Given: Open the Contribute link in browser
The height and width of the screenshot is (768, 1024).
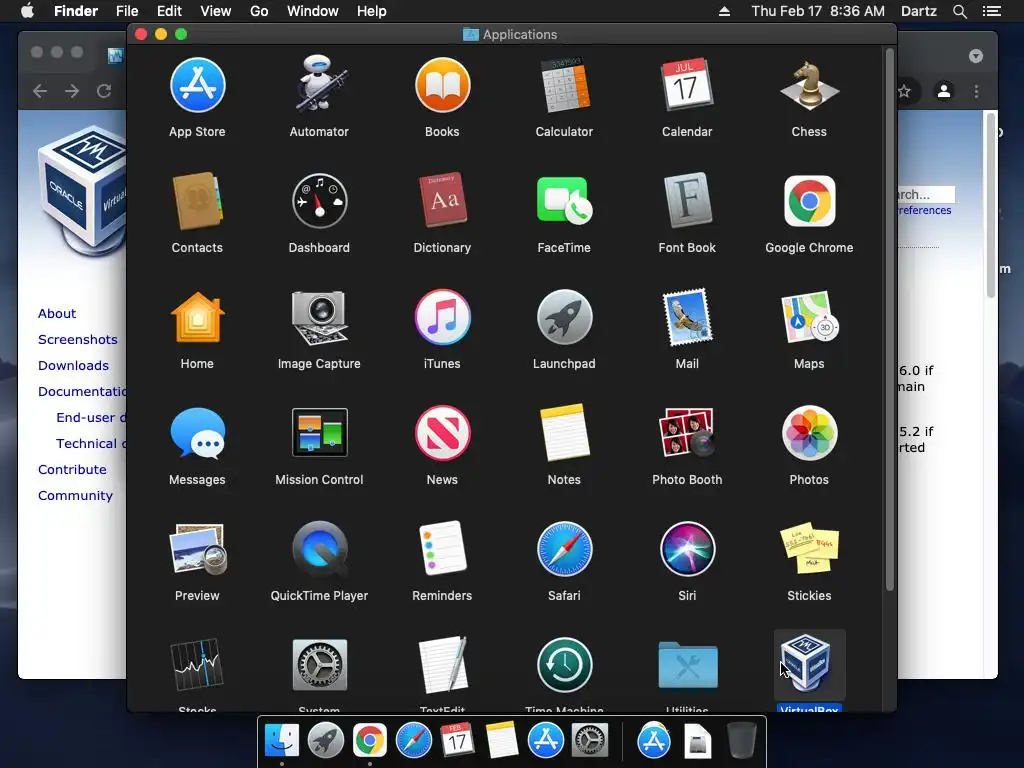Looking at the screenshot, I should [72, 470].
